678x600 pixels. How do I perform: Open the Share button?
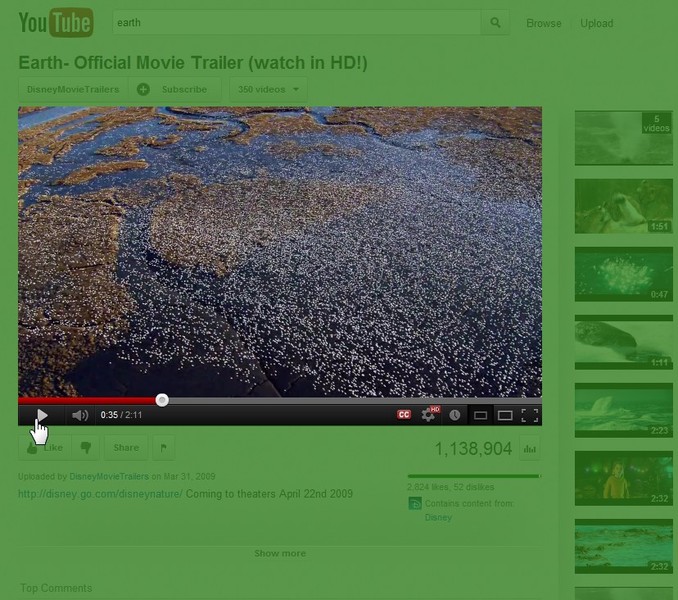click(x=126, y=448)
